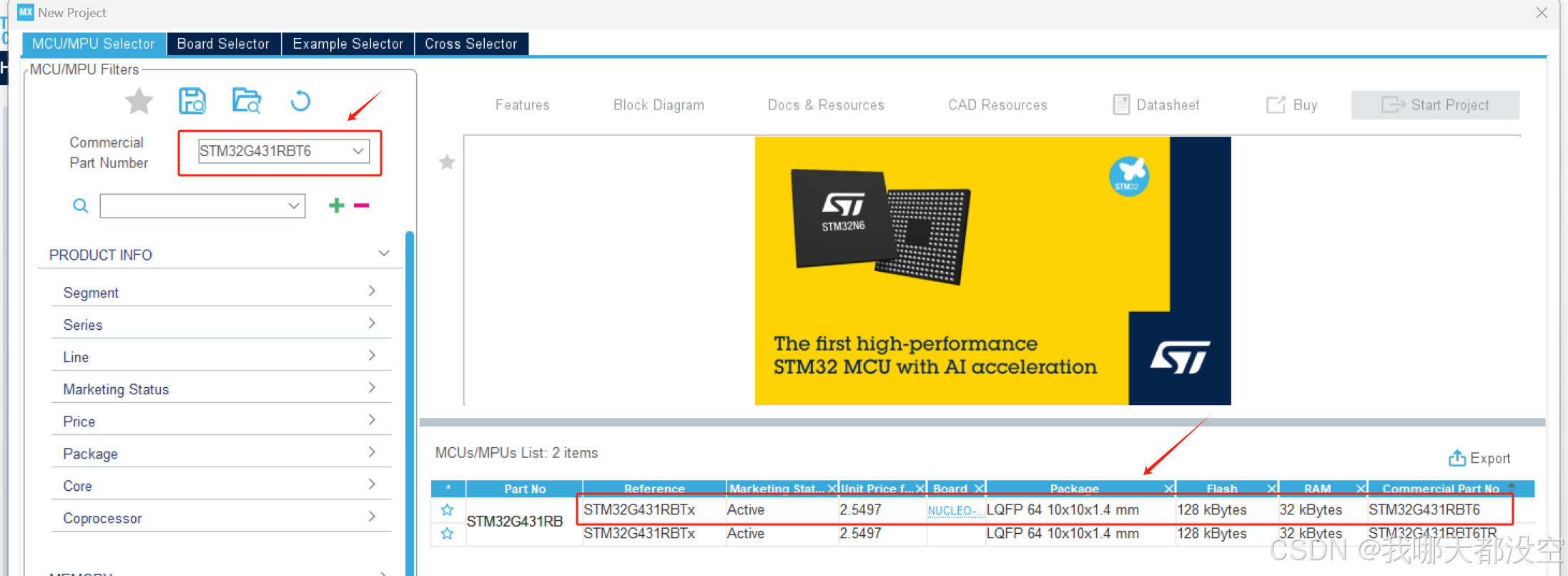Image resolution: width=1568 pixels, height=576 pixels.
Task: Add a filter with the green plus icon
Action: [337, 205]
